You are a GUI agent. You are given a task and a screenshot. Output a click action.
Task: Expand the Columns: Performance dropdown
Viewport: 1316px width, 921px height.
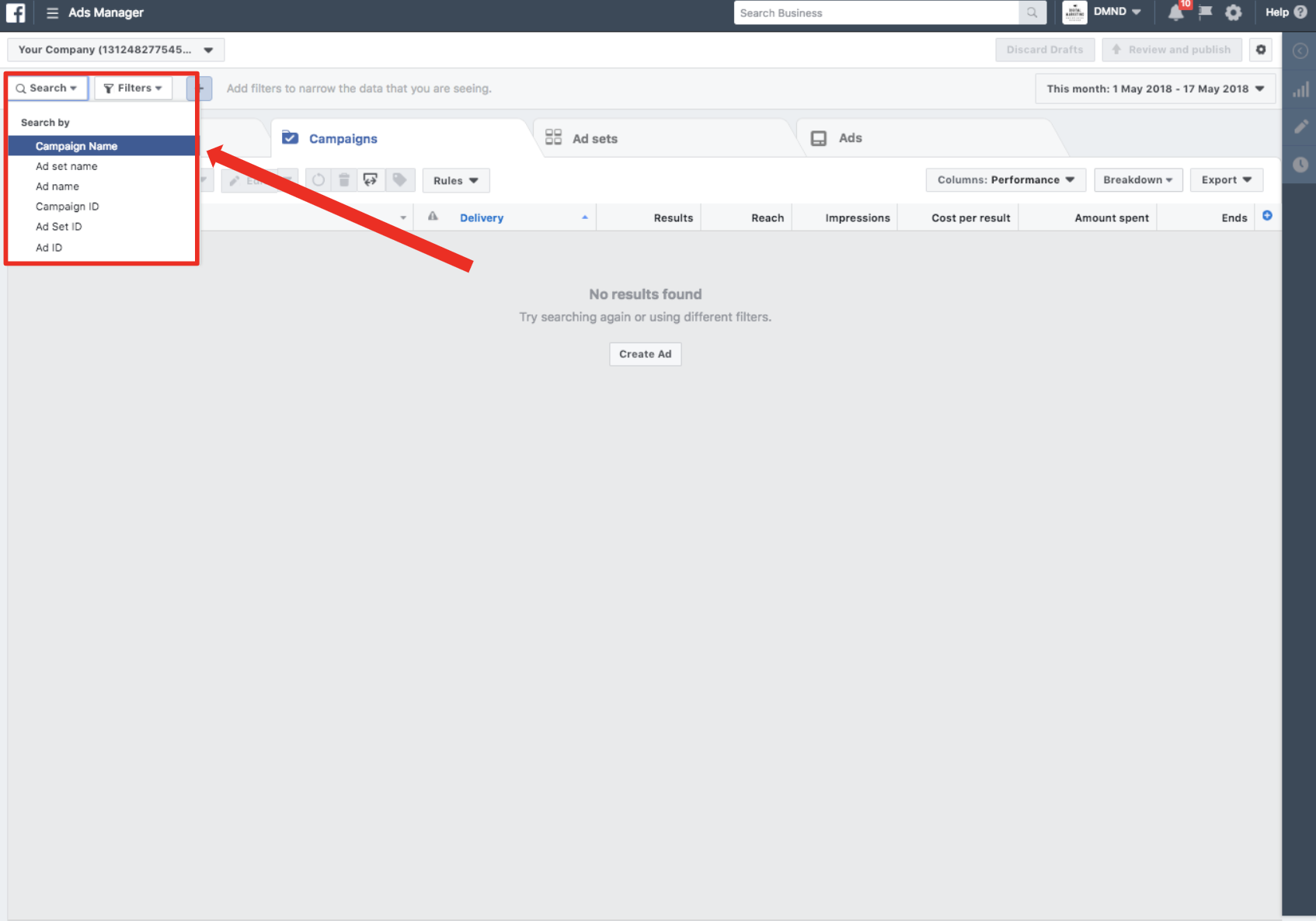[x=1005, y=180]
